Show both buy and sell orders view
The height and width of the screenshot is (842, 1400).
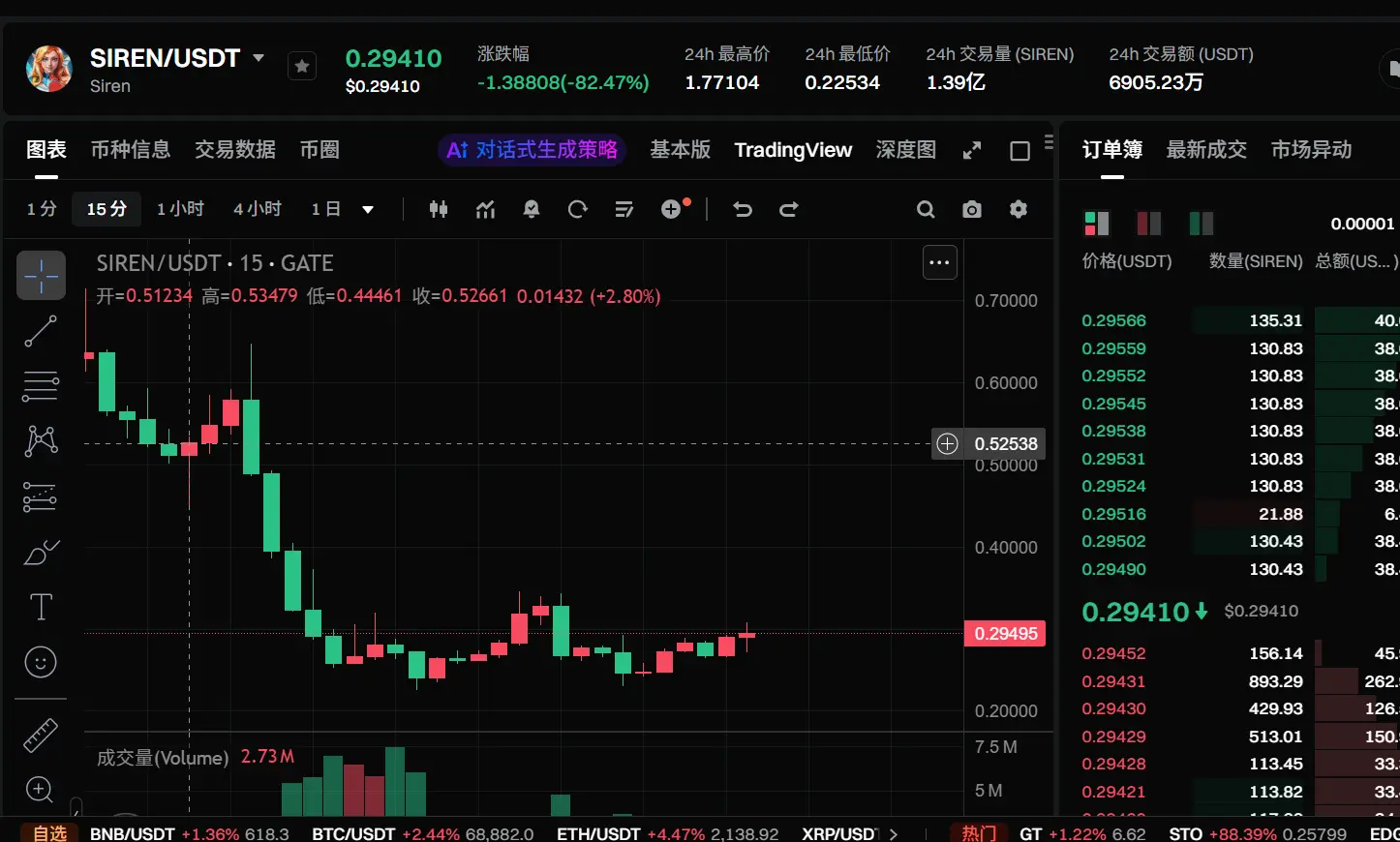[1097, 224]
